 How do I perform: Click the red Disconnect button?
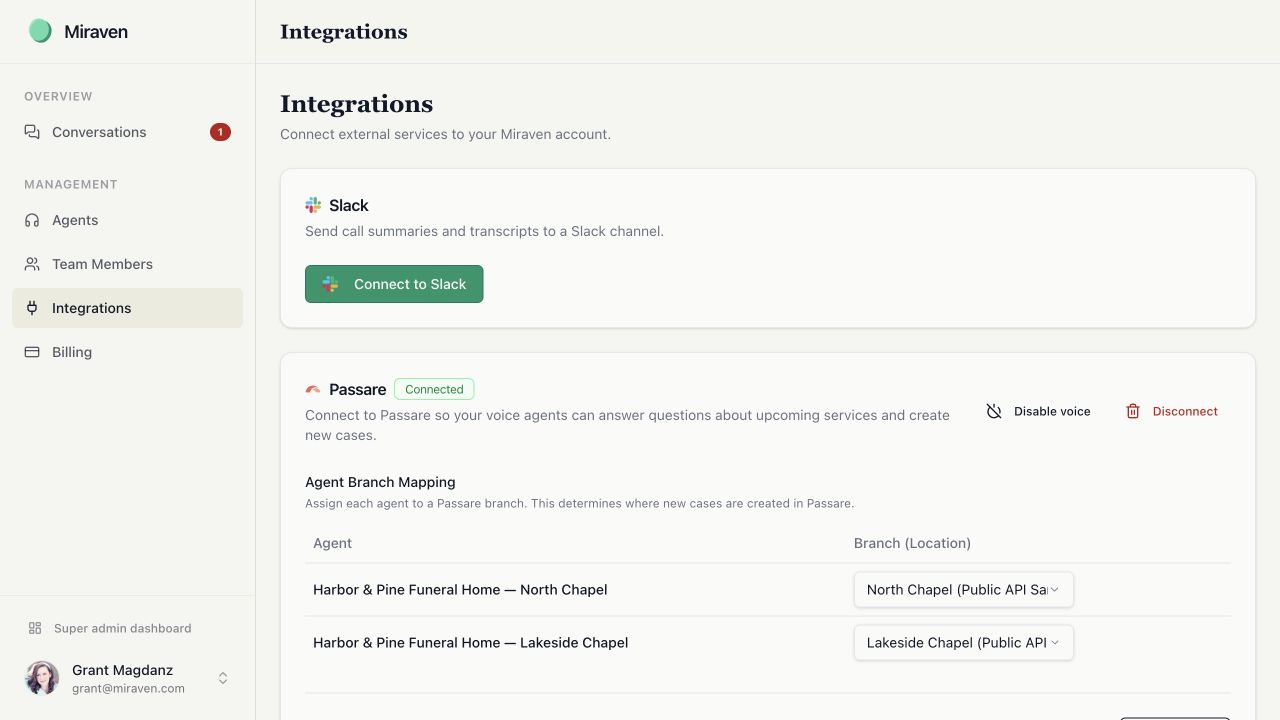(1171, 411)
